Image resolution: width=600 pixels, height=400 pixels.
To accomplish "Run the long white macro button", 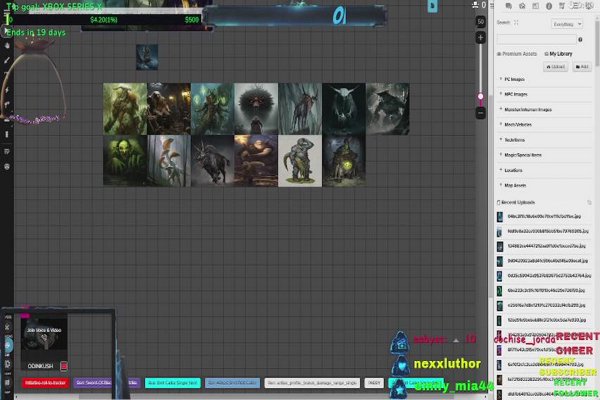I will tap(312, 383).
